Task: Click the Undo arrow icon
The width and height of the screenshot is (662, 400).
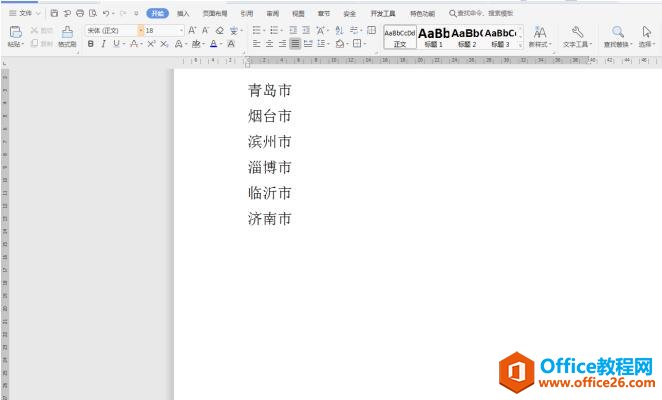Action: 105,14
